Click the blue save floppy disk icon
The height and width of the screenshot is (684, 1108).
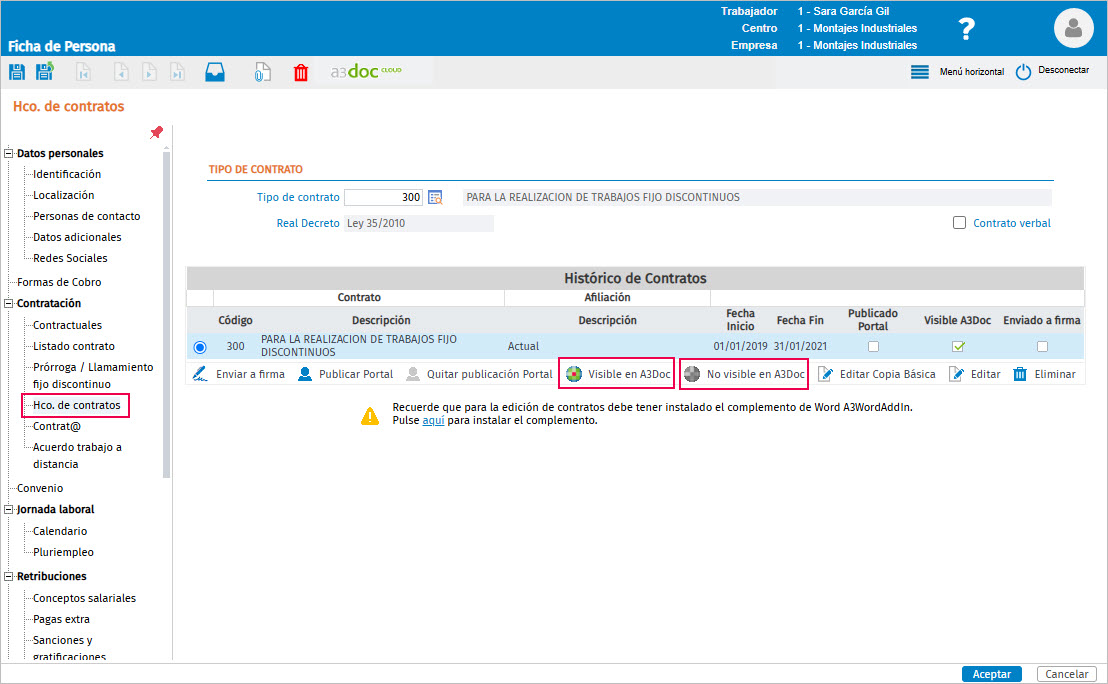(x=17, y=71)
